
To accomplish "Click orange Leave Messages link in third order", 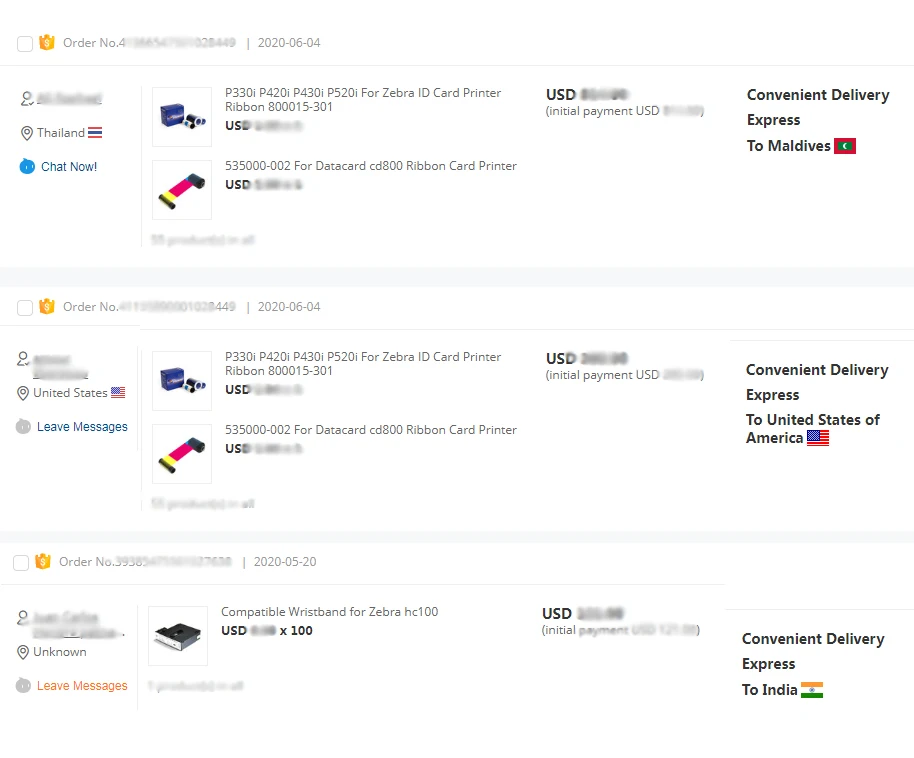I will (x=82, y=686).
